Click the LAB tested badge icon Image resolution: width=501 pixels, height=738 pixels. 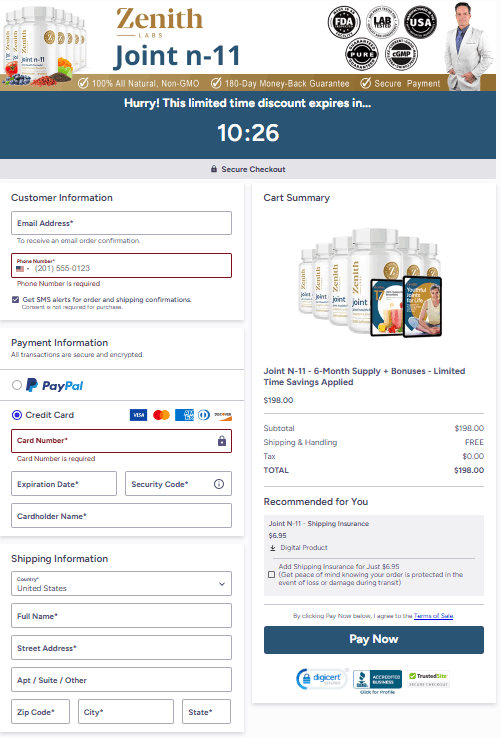[382, 22]
